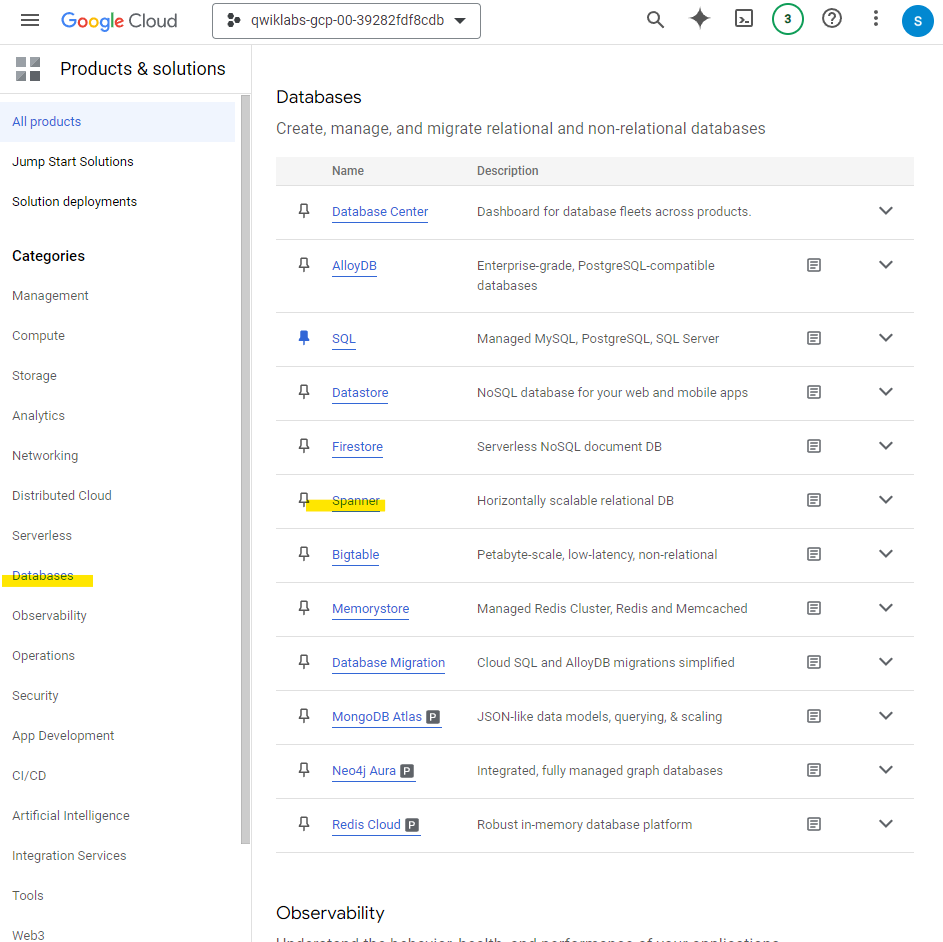The image size is (943, 942).
Task: Pin Spanner to navigation menu
Action: pyautogui.click(x=304, y=500)
